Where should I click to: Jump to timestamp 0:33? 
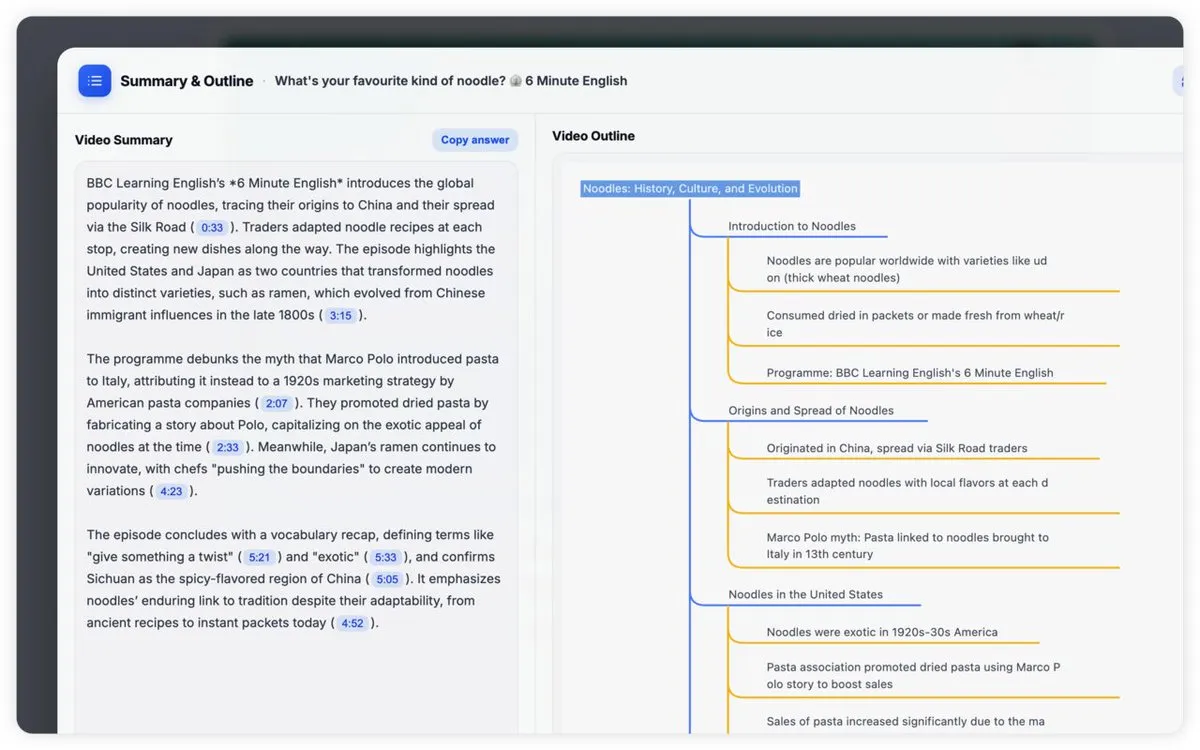tap(212, 228)
